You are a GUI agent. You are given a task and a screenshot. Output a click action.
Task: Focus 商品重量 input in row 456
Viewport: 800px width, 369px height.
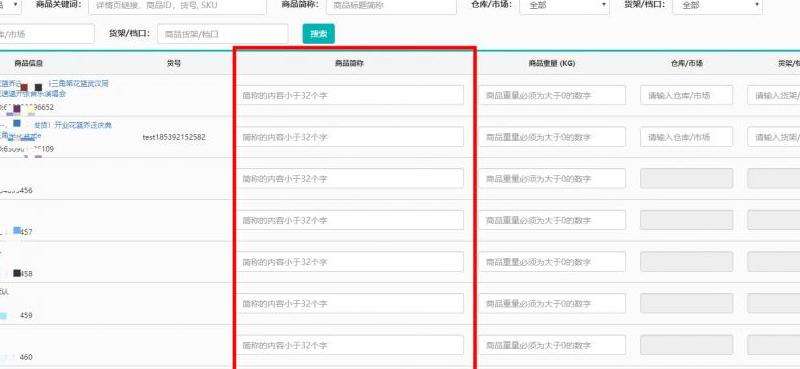(x=552, y=179)
